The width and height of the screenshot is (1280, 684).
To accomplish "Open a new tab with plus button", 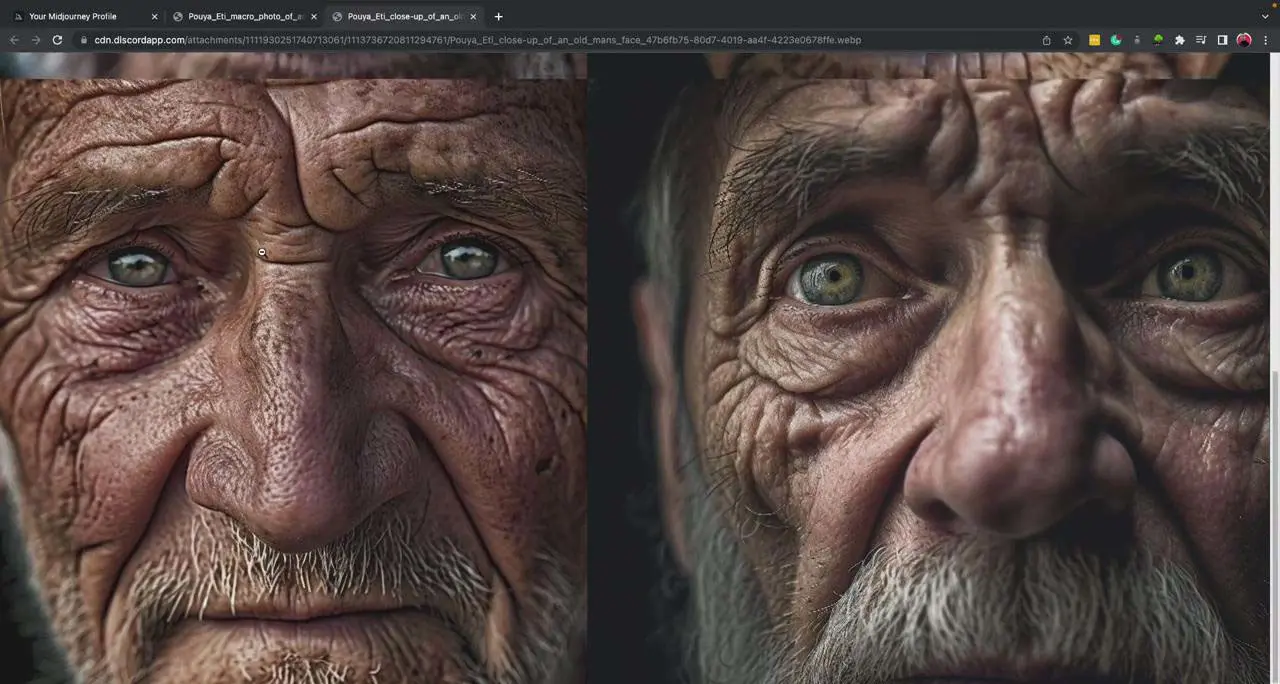I will coord(498,16).
